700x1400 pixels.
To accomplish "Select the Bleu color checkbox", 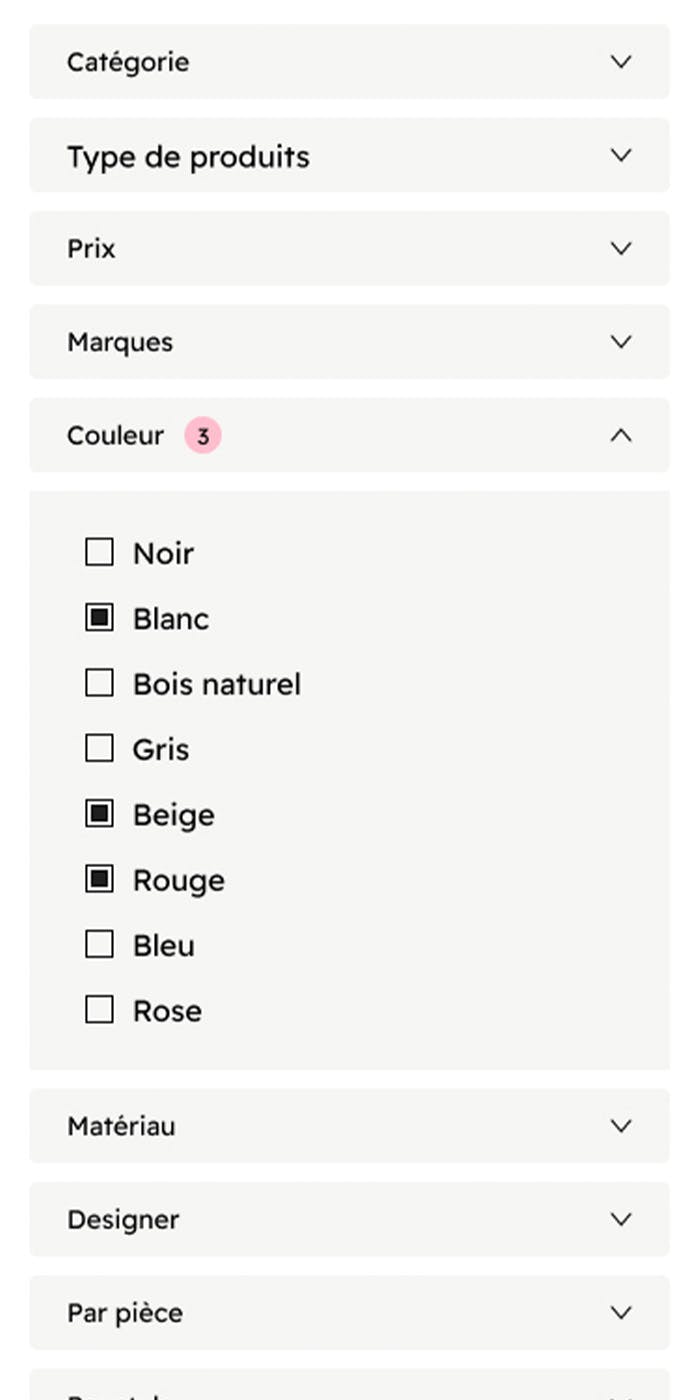I will [99, 945].
